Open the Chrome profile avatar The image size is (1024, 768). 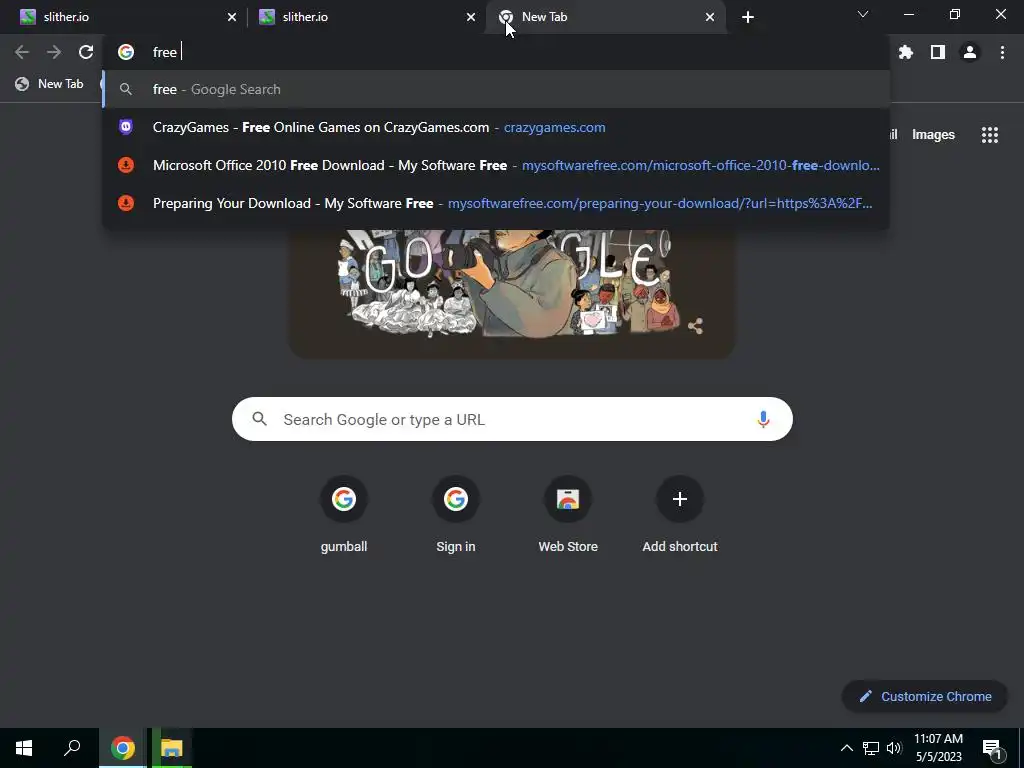pos(970,52)
